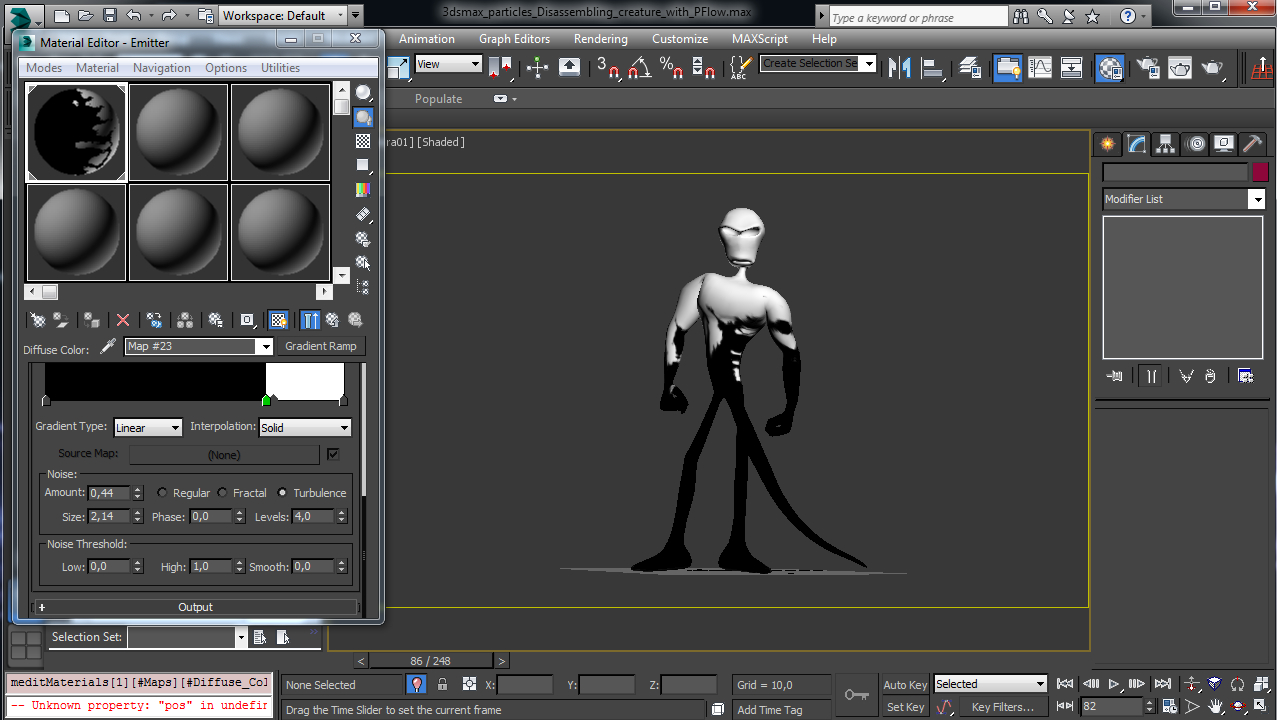The width and height of the screenshot is (1277, 720).
Task: Open the Display command panel tab
Action: pos(1224,144)
